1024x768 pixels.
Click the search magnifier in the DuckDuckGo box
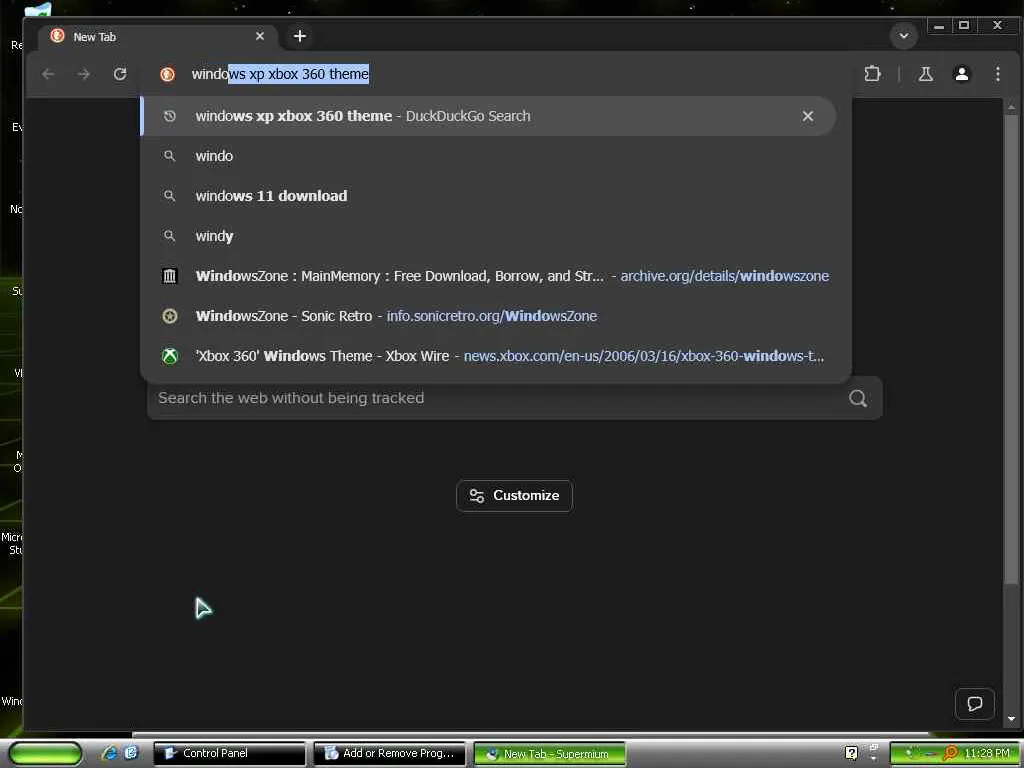coord(858,398)
